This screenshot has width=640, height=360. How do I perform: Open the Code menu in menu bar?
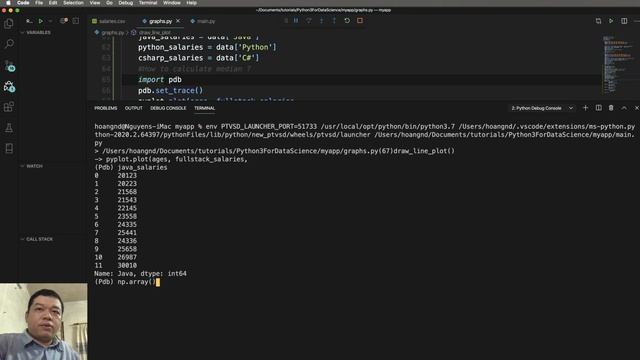pos(23,3)
